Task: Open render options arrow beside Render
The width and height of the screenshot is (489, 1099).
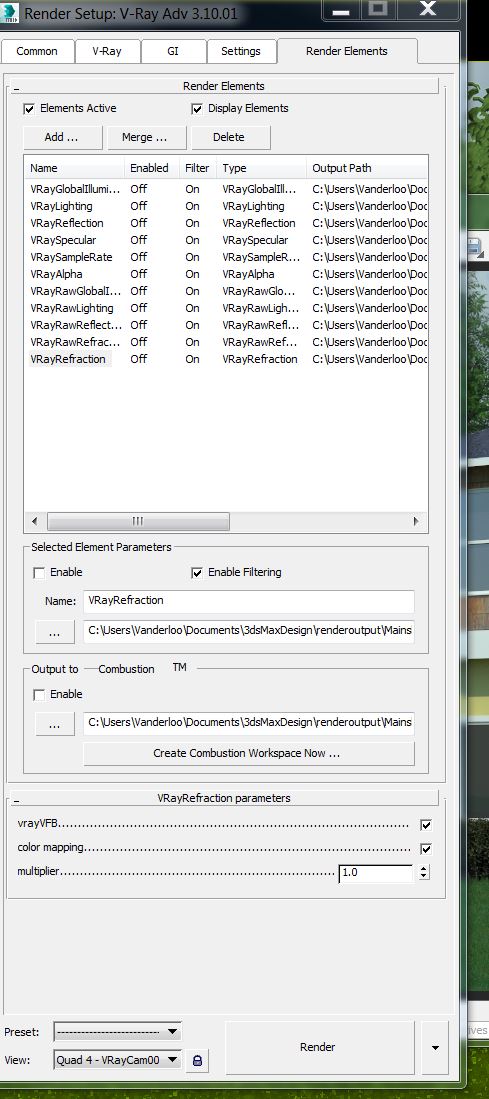Action: [x=435, y=1048]
